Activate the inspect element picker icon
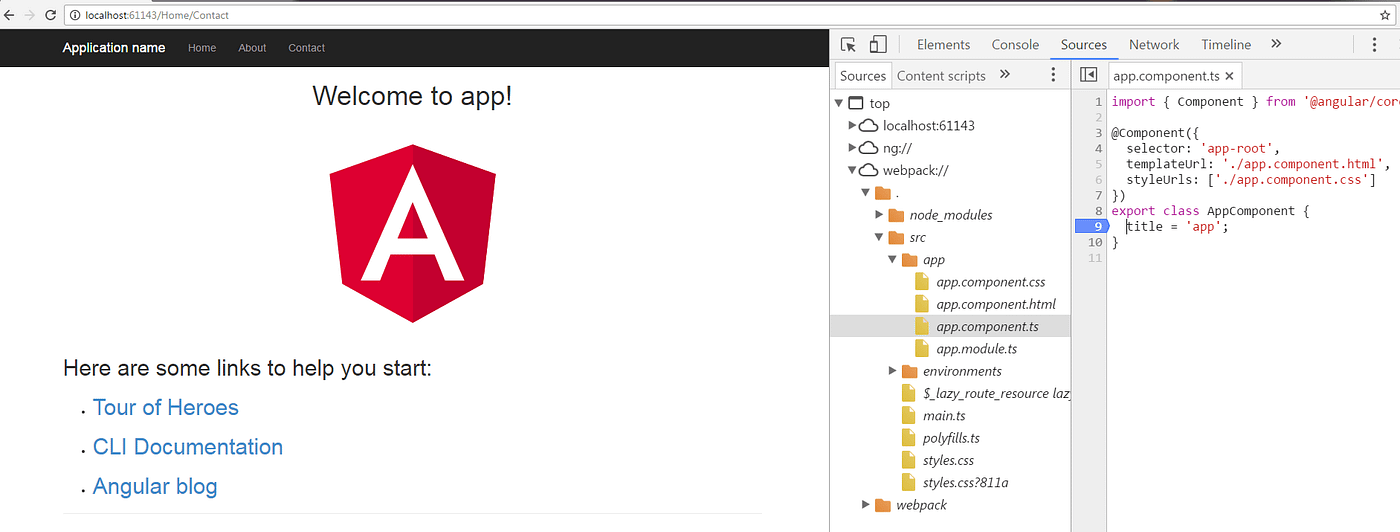Image resolution: width=1400 pixels, height=532 pixels. [849, 45]
